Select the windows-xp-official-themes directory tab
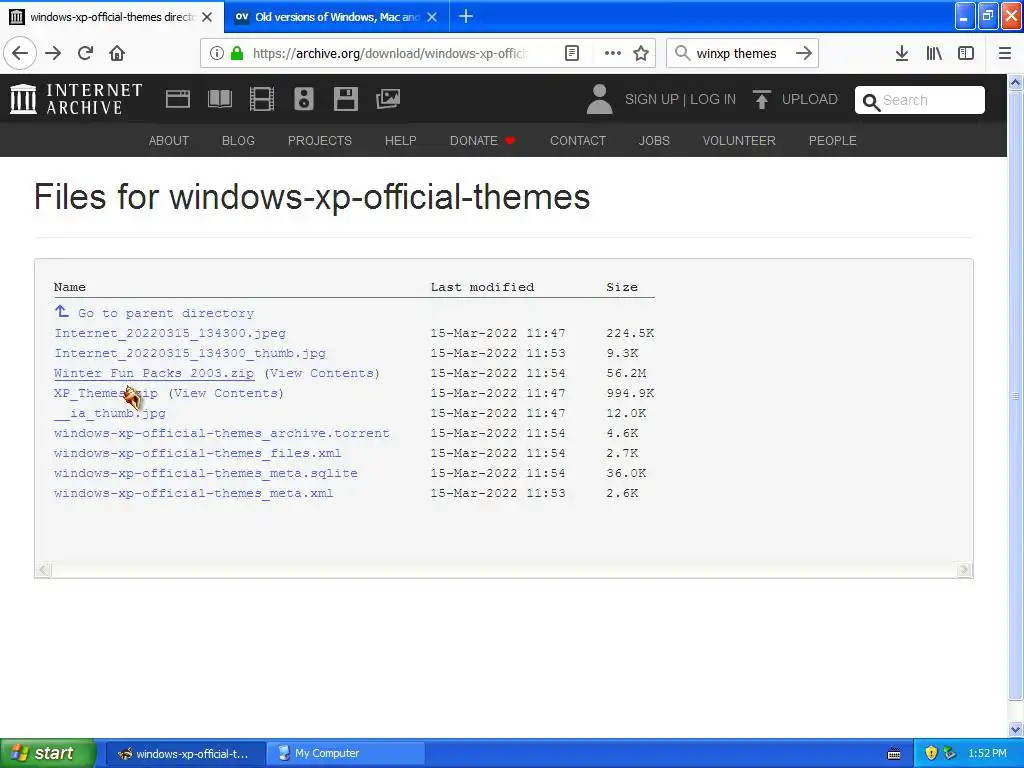Screen dimensions: 1024x768 [111, 17]
